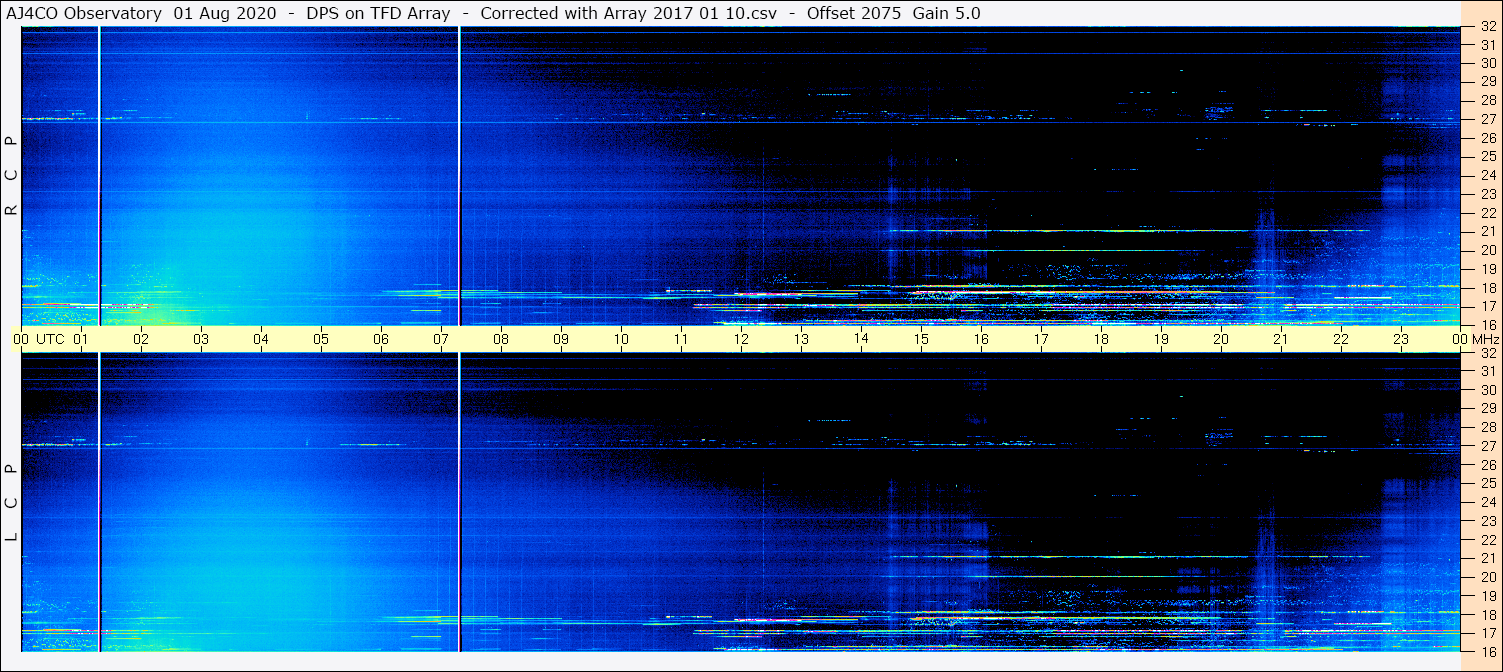
Task: Select the 18 hour mark on time axis
Action: click(1101, 339)
